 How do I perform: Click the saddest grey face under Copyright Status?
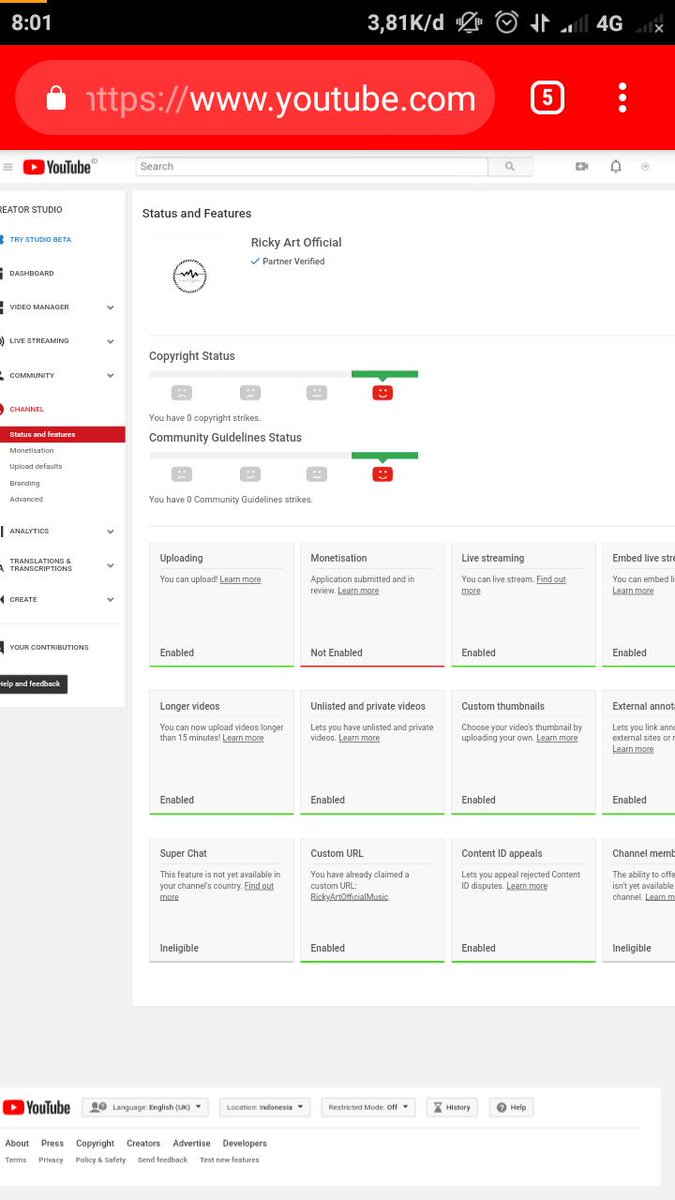point(182,393)
